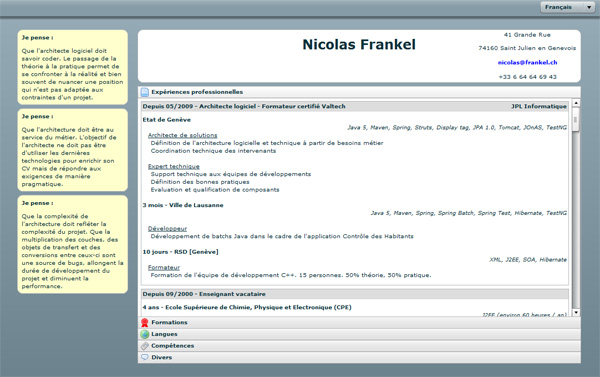
Task: Click the scrollbar up arrow
Action: click(x=576, y=103)
